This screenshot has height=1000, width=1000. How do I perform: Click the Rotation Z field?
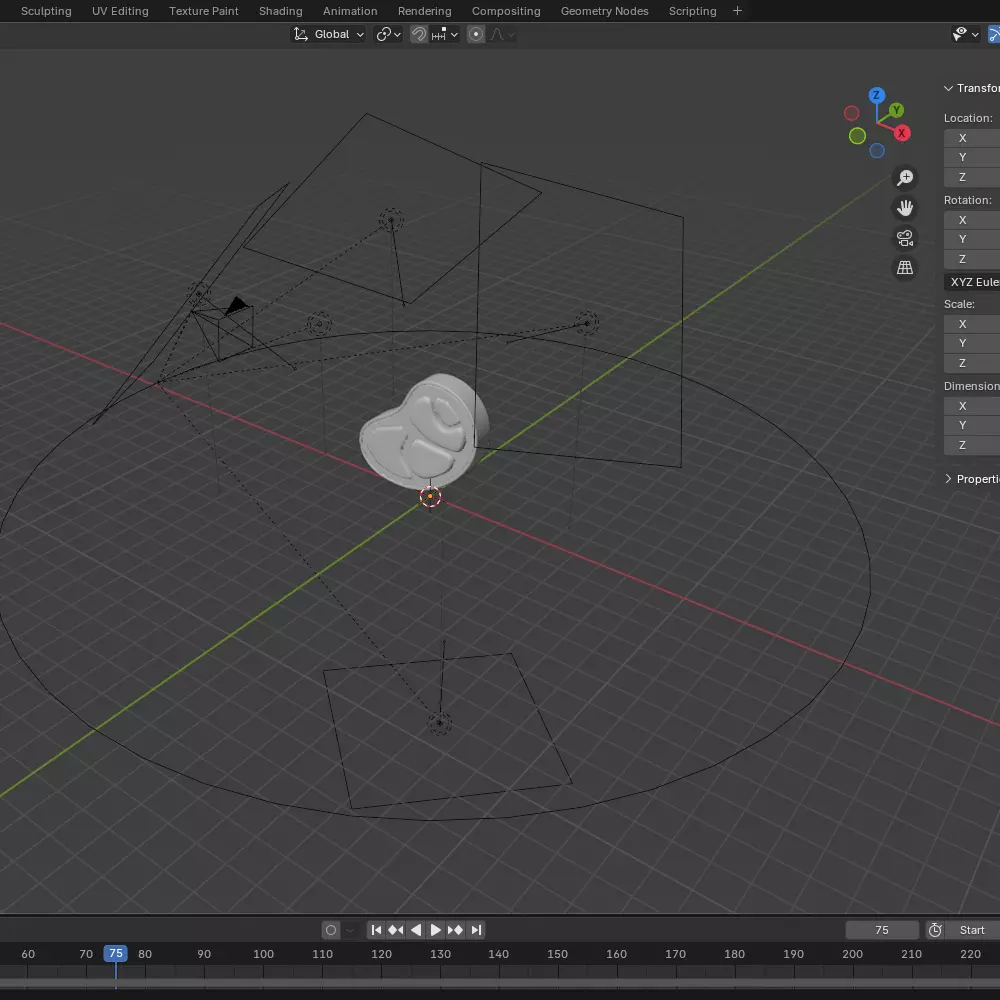(972, 259)
